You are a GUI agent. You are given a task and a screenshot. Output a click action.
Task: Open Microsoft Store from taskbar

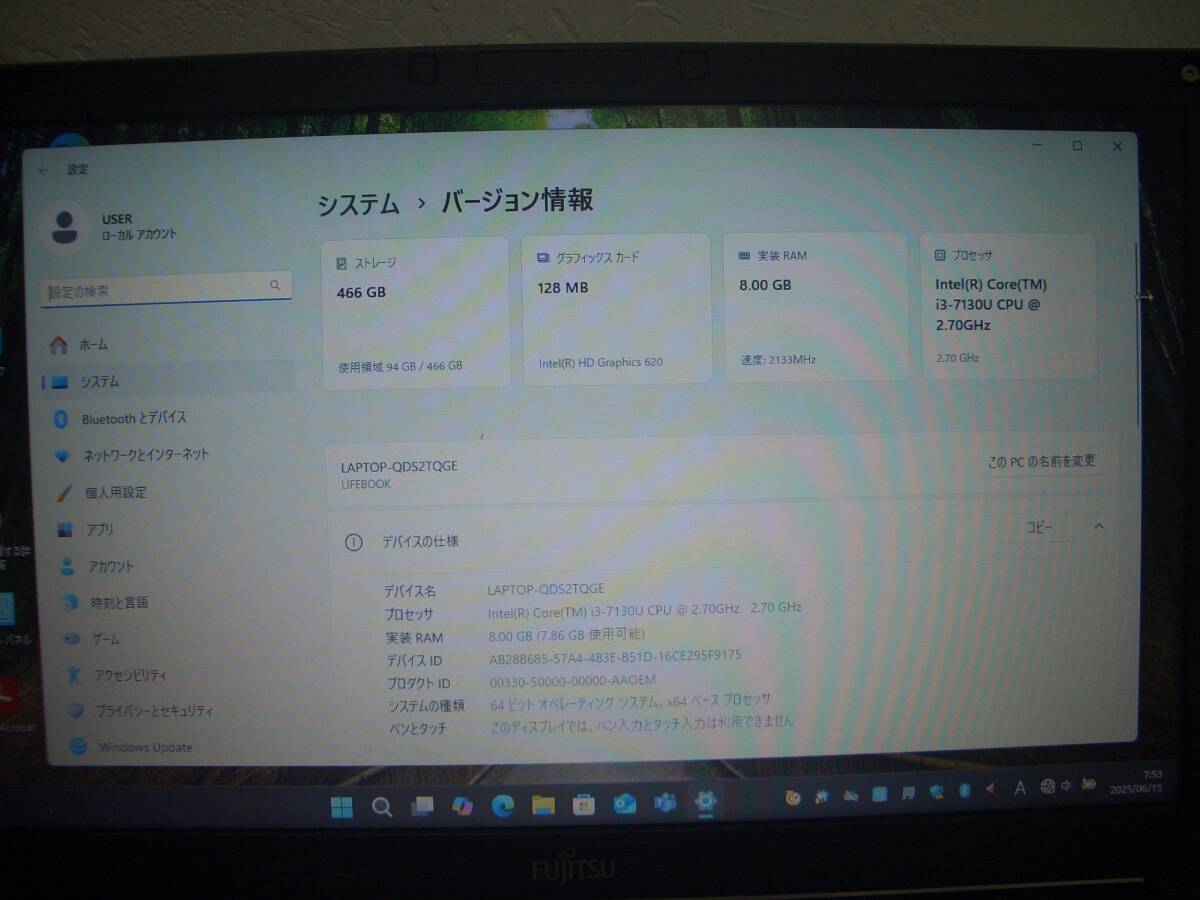(x=584, y=803)
